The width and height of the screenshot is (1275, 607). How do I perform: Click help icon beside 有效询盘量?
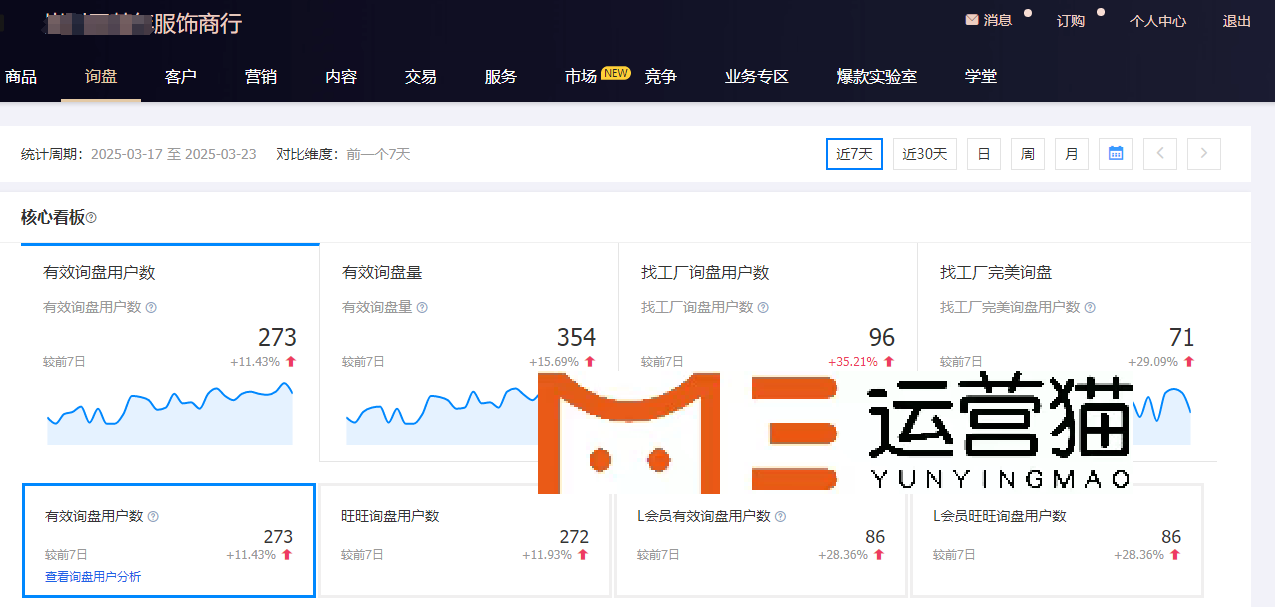(x=422, y=308)
